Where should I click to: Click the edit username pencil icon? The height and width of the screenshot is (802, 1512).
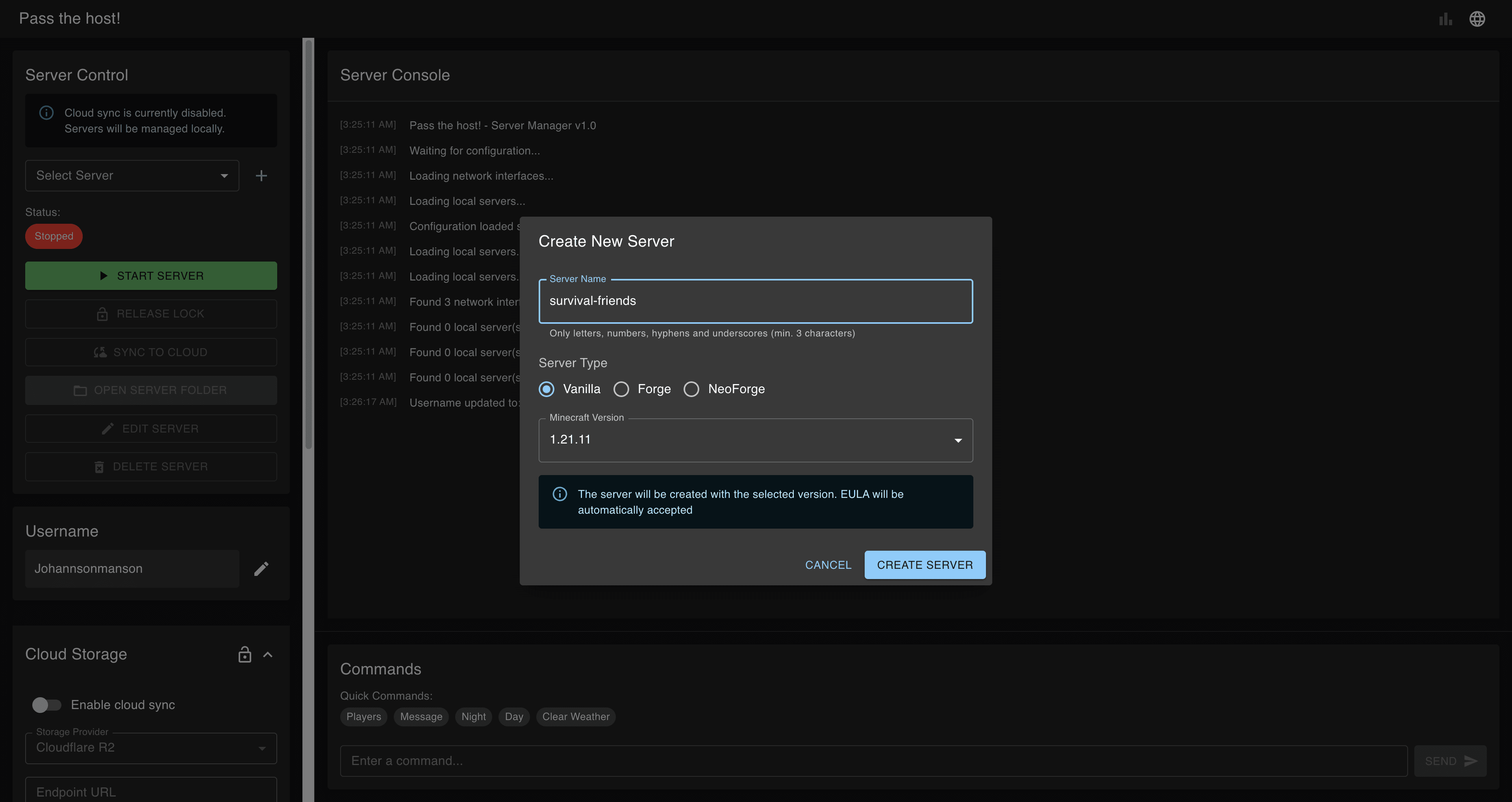pyautogui.click(x=261, y=568)
